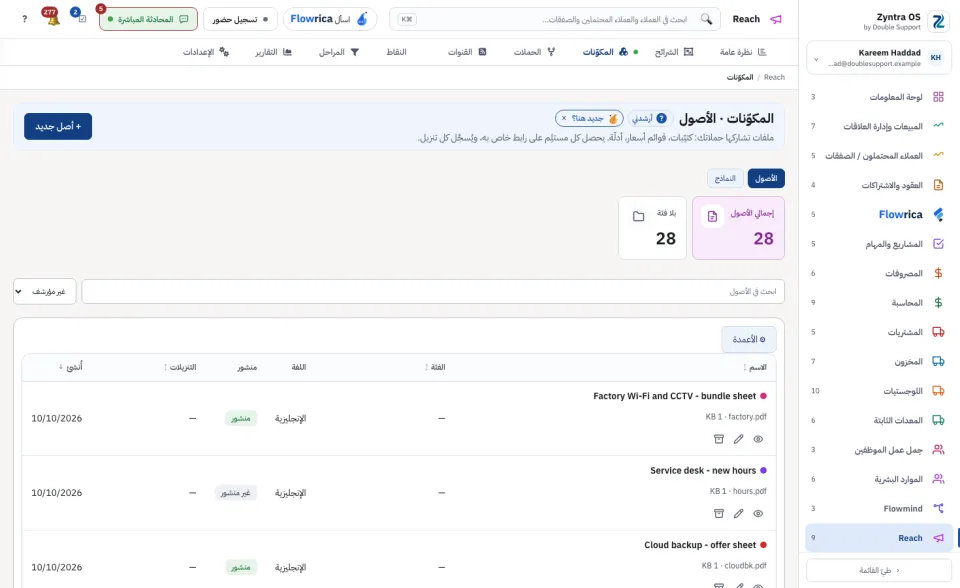This screenshot has width=960, height=588.
Task: Open غير مؤرشف archive filter dropdown
Action: click(45, 292)
